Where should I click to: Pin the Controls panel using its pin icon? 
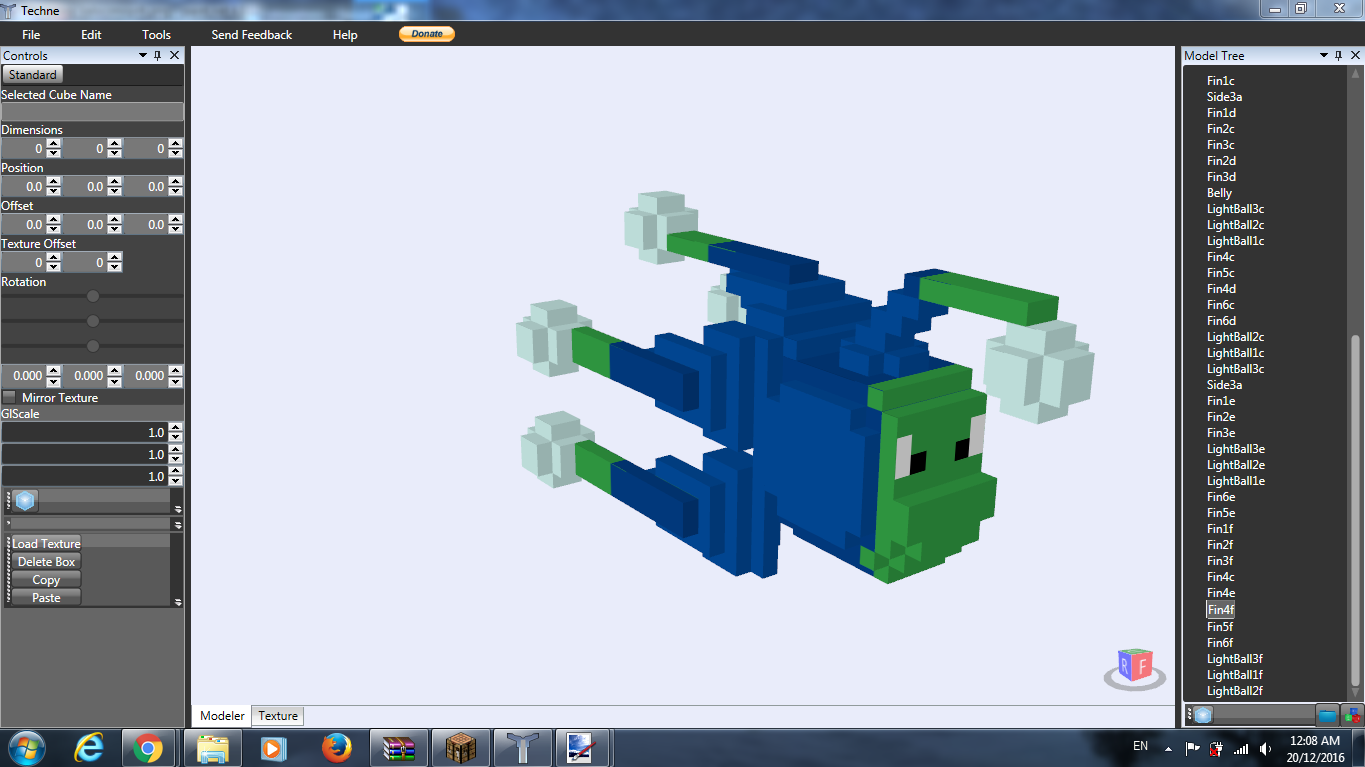pos(157,55)
